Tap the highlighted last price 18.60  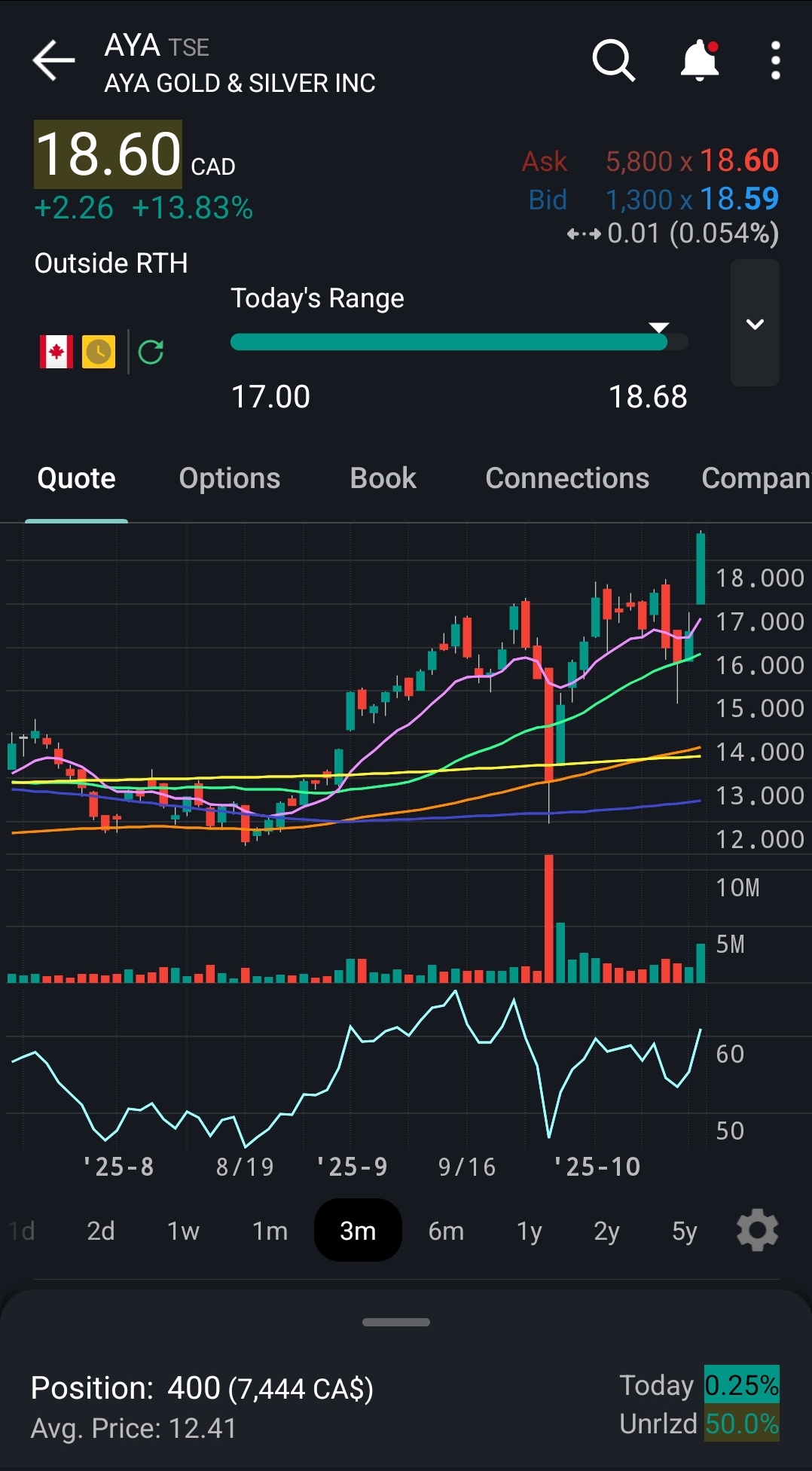pos(108,154)
